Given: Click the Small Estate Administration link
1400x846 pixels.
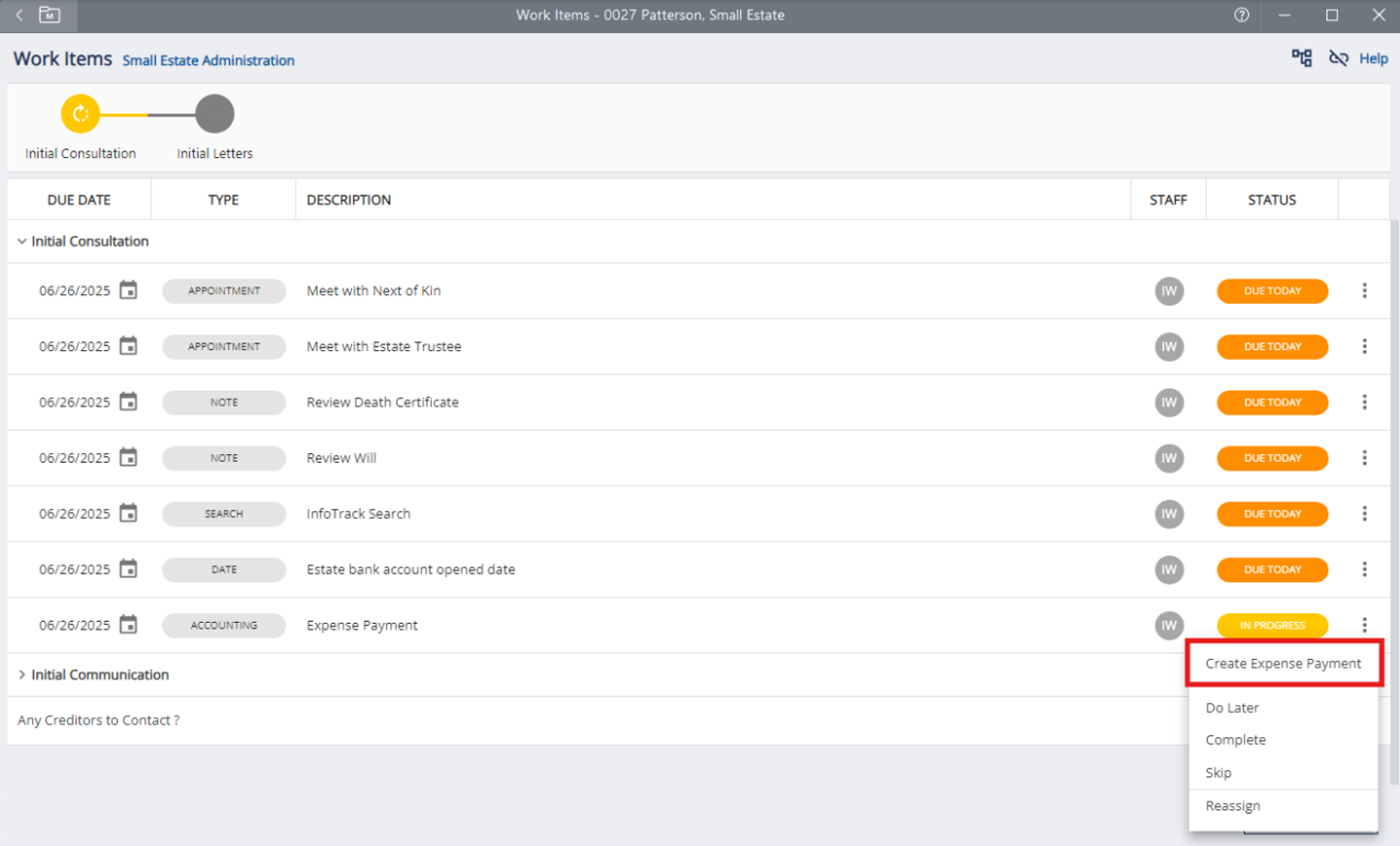Looking at the screenshot, I should click(x=209, y=60).
